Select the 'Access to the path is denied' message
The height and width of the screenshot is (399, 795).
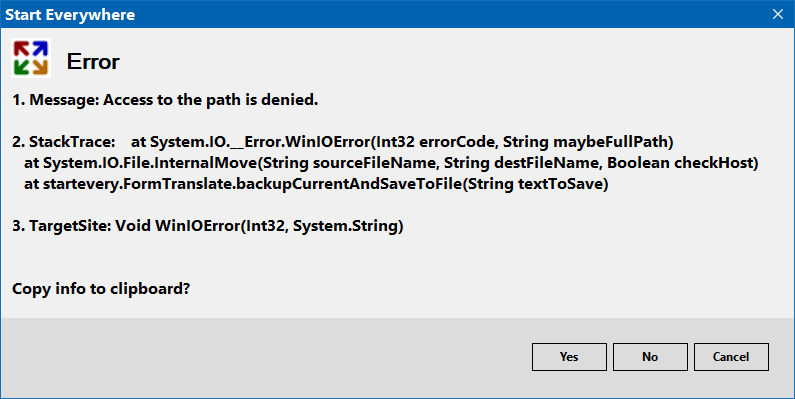pyautogui.click(x=210, y=100)
